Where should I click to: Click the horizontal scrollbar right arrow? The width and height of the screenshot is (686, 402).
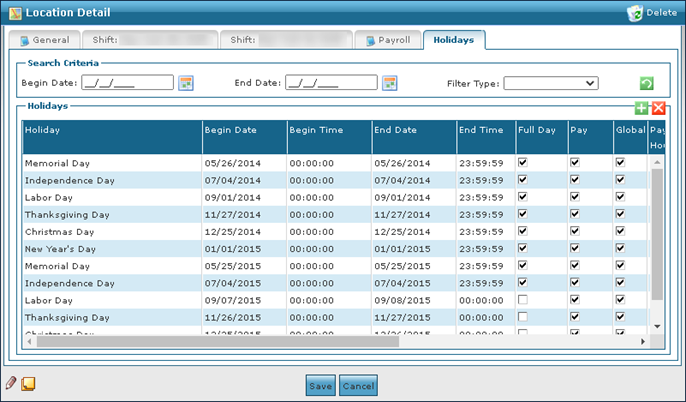[643, 342]
